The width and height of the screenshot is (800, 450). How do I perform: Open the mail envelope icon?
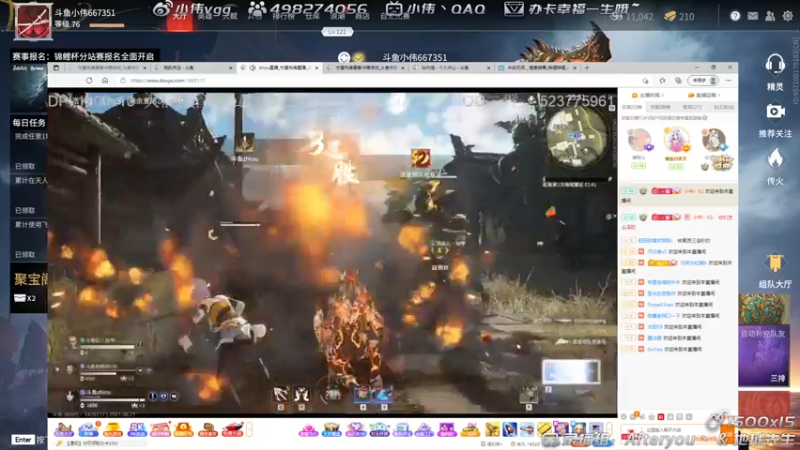pos(753,16)
